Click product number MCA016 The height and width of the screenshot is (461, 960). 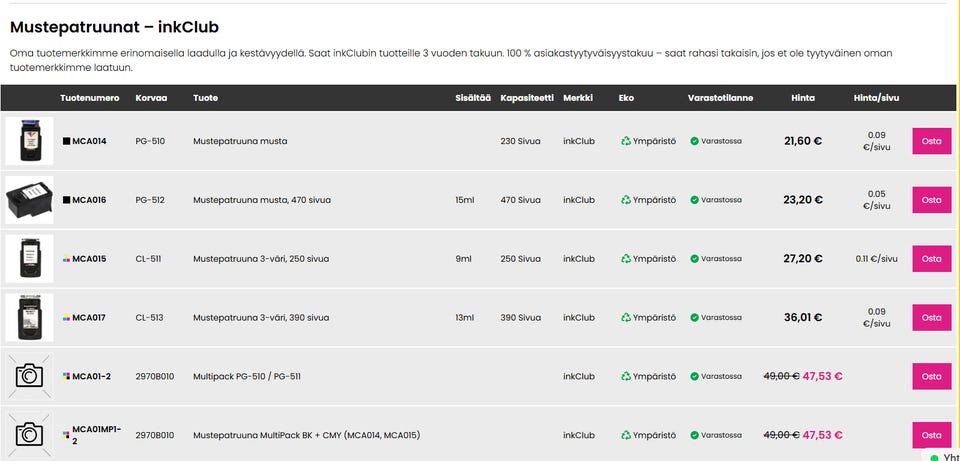click(89, 200)
